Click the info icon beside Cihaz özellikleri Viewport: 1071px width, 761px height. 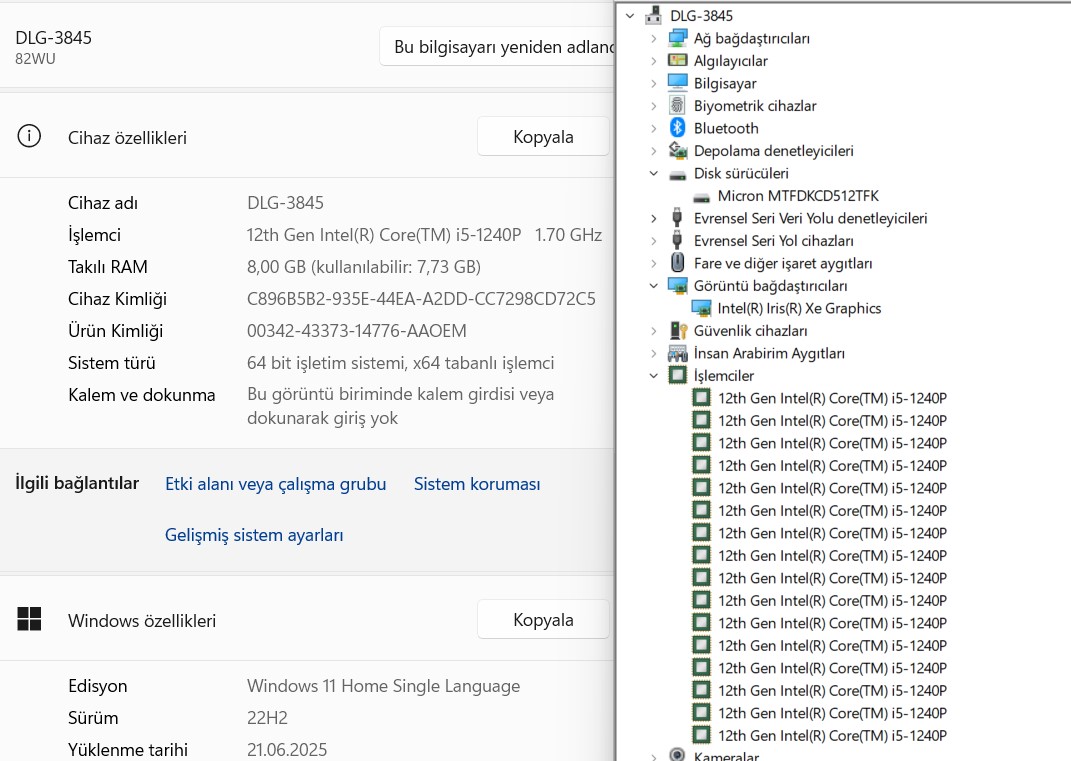(x=29, y=136)
